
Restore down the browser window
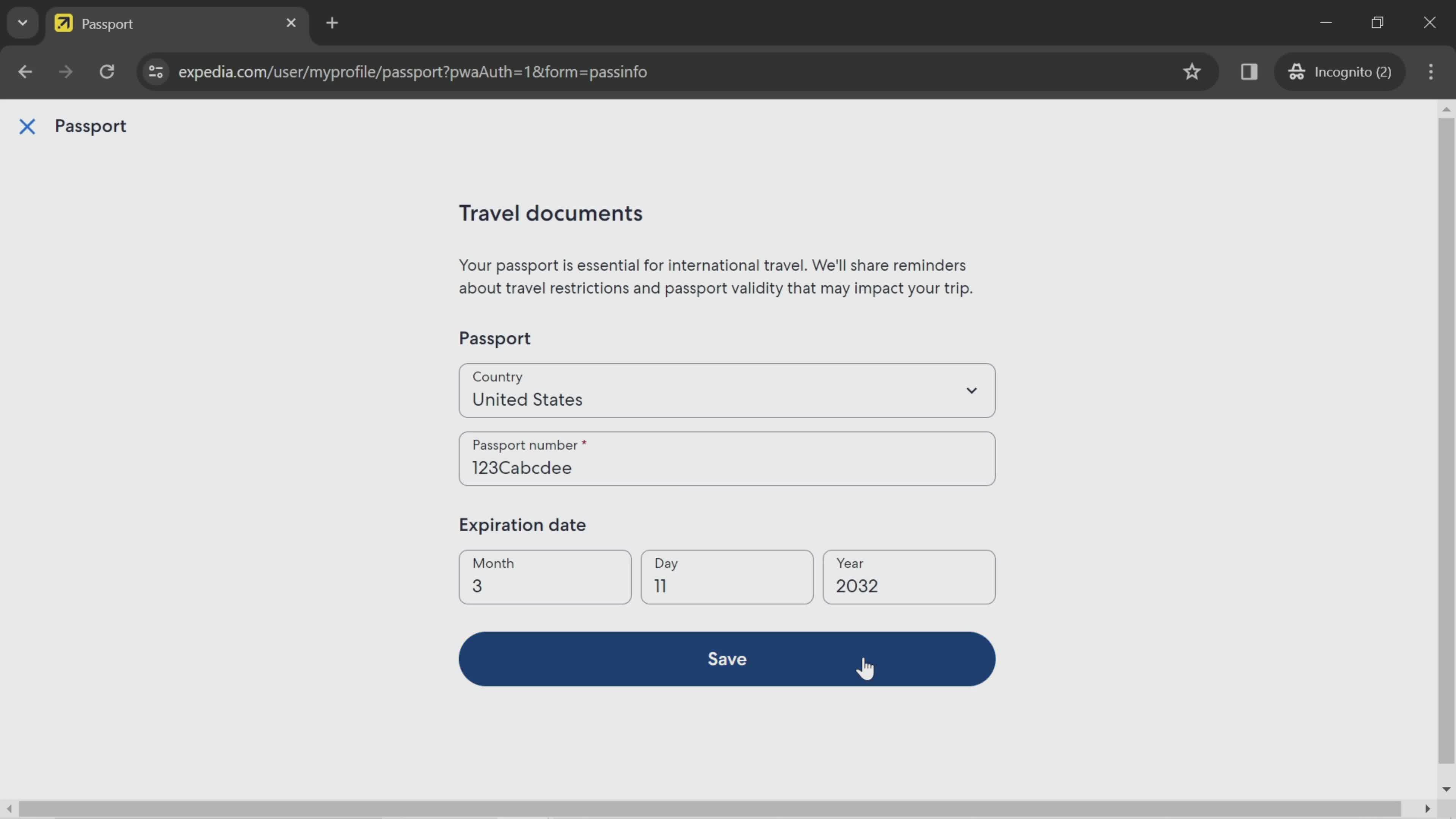pos(1378,23)
